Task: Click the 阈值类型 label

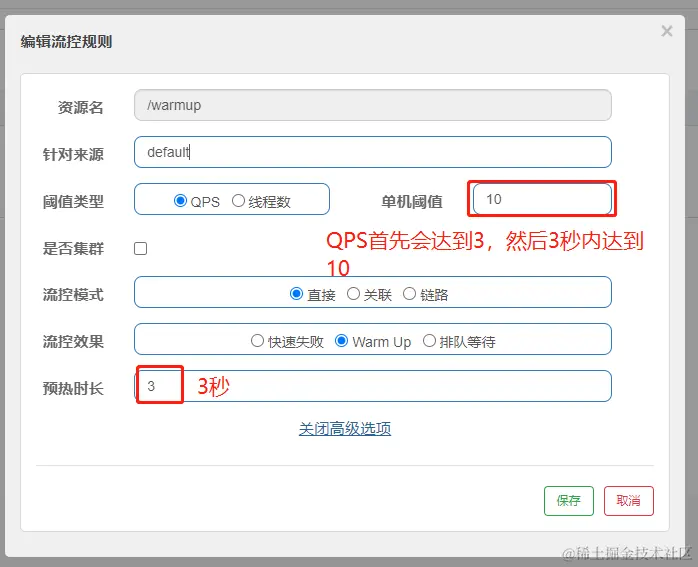Action: 73,202
